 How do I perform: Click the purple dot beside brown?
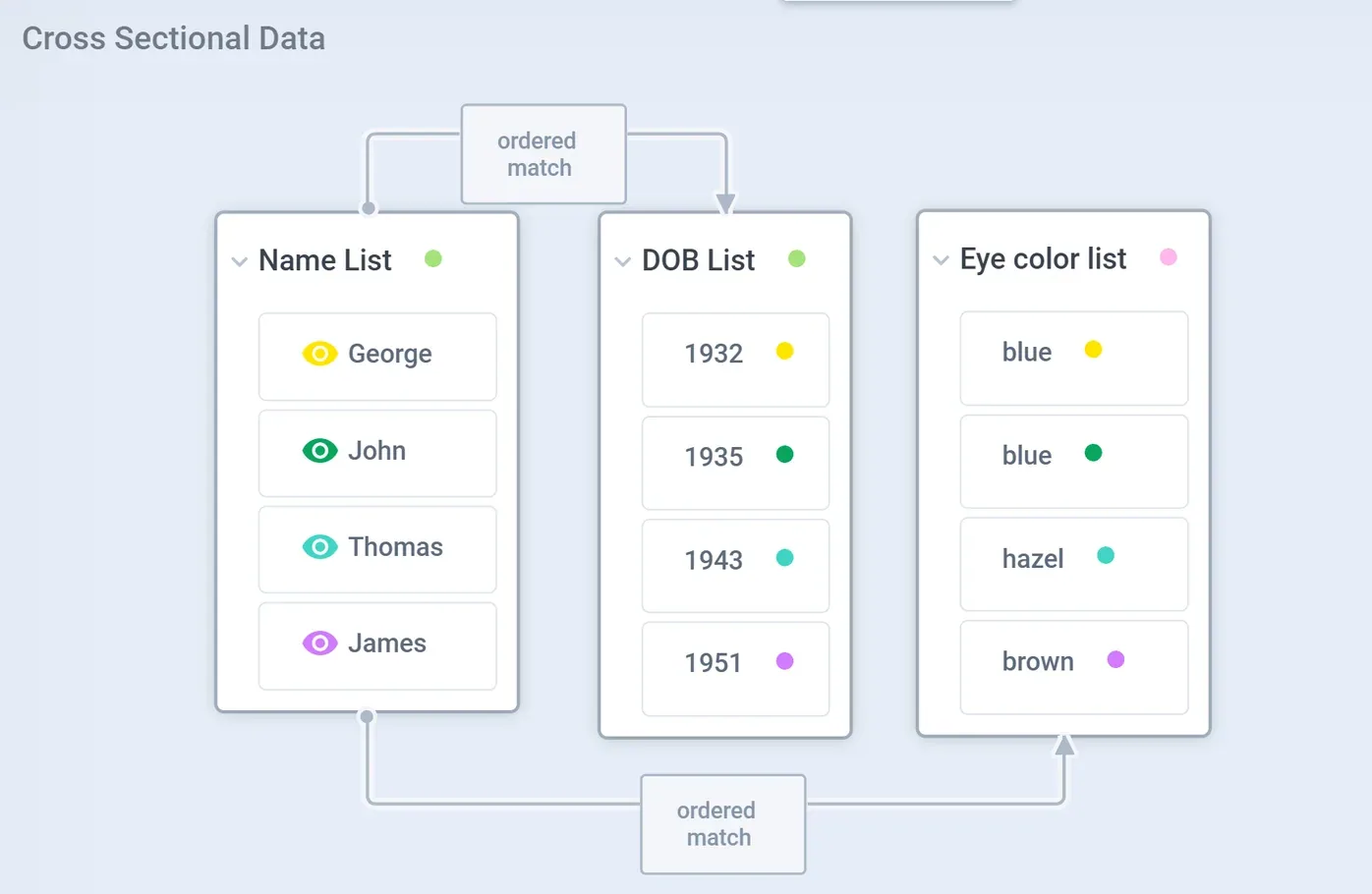[1115, 659]
